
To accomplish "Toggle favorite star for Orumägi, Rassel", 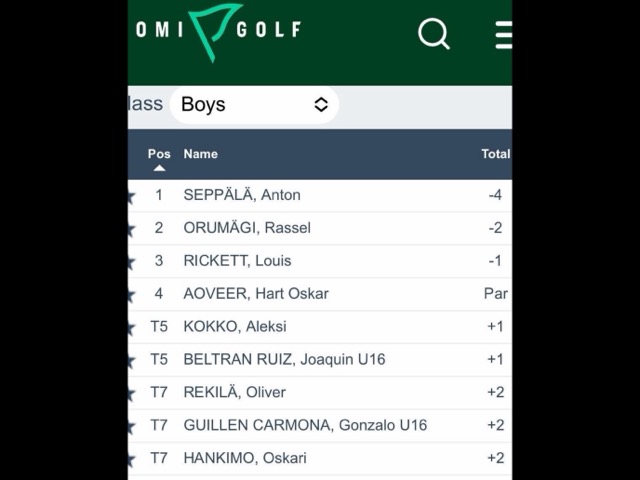I will 131,229.
